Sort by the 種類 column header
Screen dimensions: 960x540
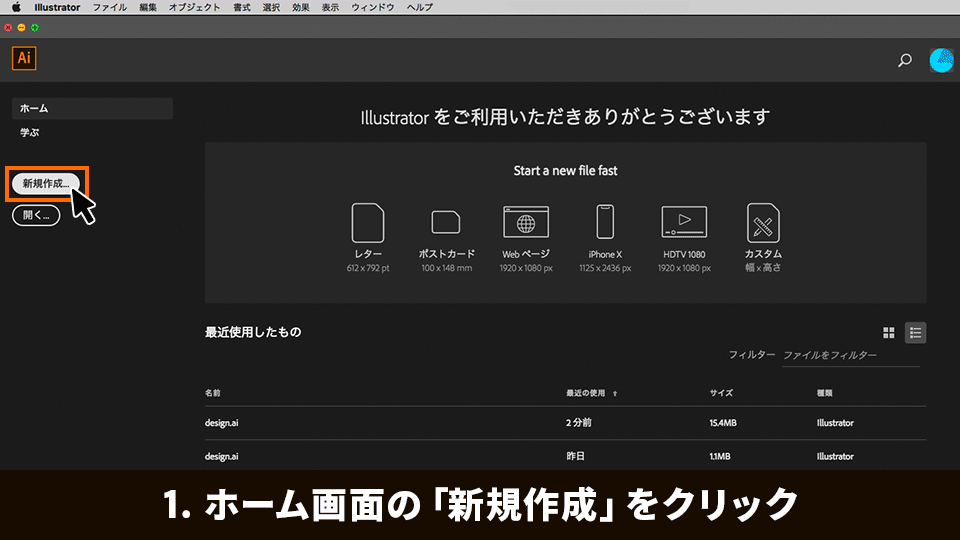(x=825, y=393)
